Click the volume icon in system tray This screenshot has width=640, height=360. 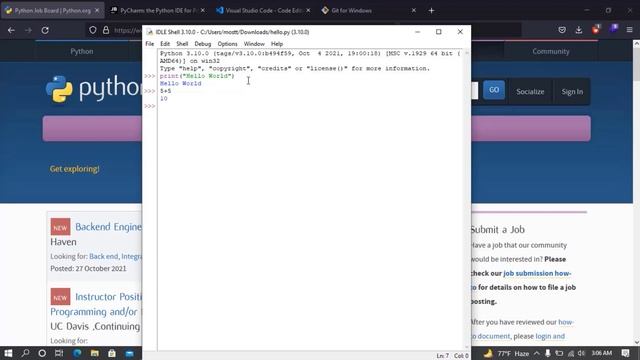(582, 353)
